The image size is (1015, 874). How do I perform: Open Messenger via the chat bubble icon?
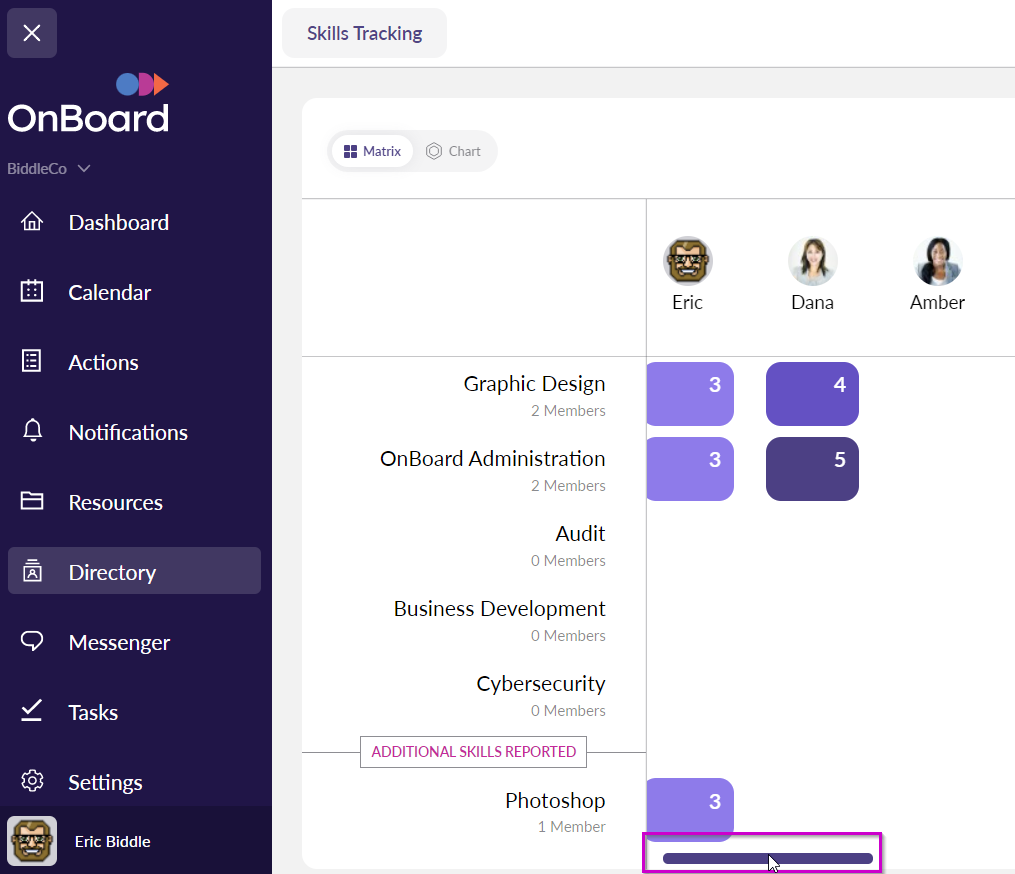tap(32, 642)
